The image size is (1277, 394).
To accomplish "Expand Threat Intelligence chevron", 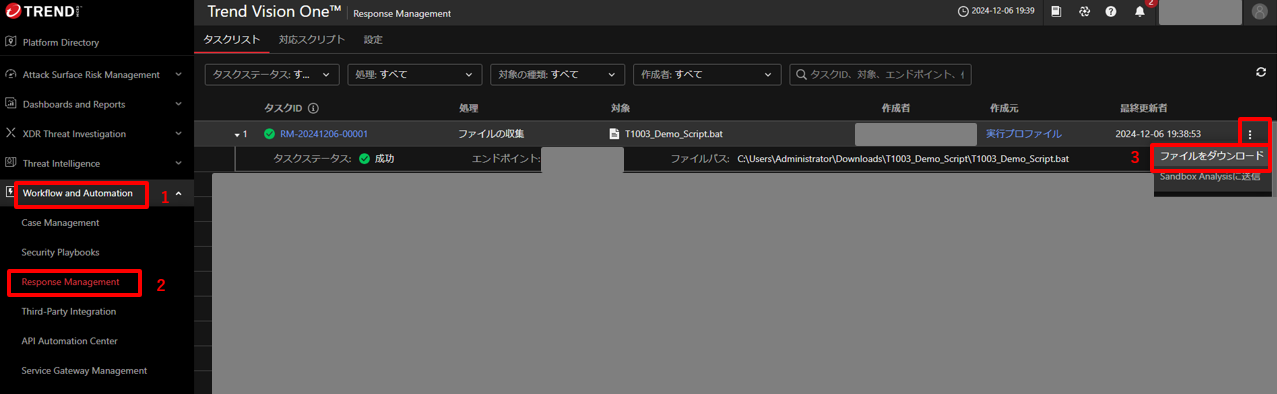I will pyautogui.click(x=178, y=163).
